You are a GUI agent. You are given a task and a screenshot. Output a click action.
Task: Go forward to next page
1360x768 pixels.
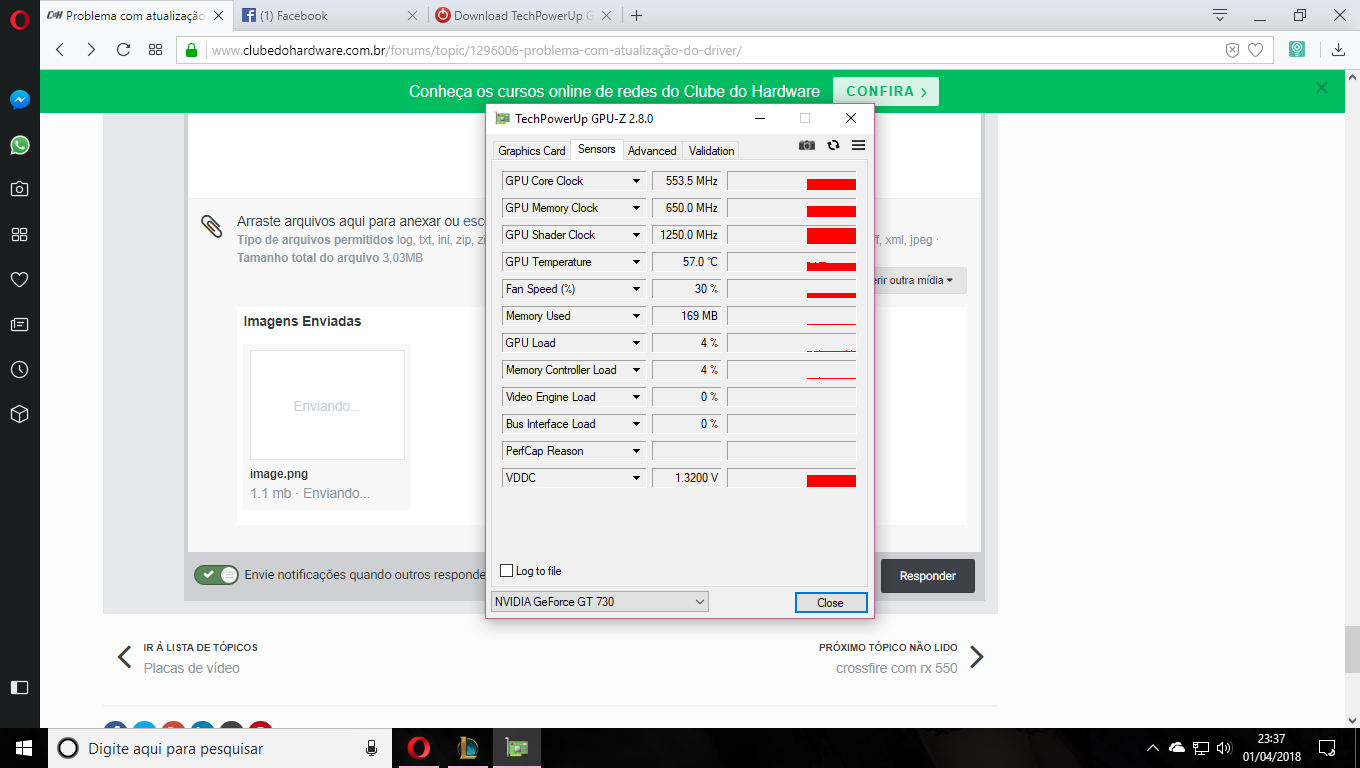(91, 49)
